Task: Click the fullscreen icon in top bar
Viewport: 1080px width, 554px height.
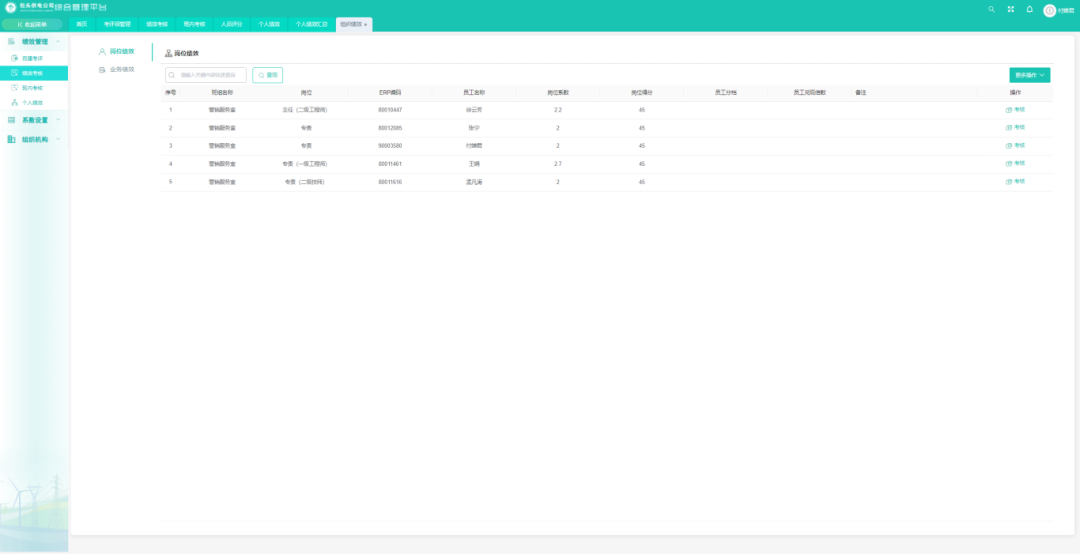Action: [x=1011, y=9]
